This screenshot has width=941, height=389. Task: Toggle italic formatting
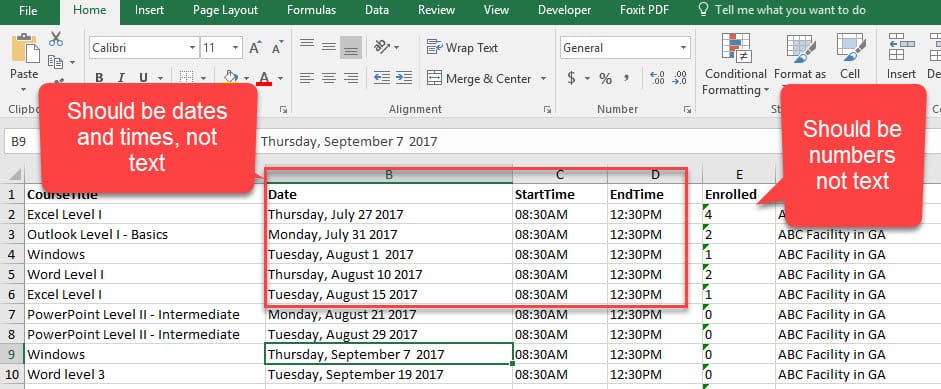pos(121,78)
